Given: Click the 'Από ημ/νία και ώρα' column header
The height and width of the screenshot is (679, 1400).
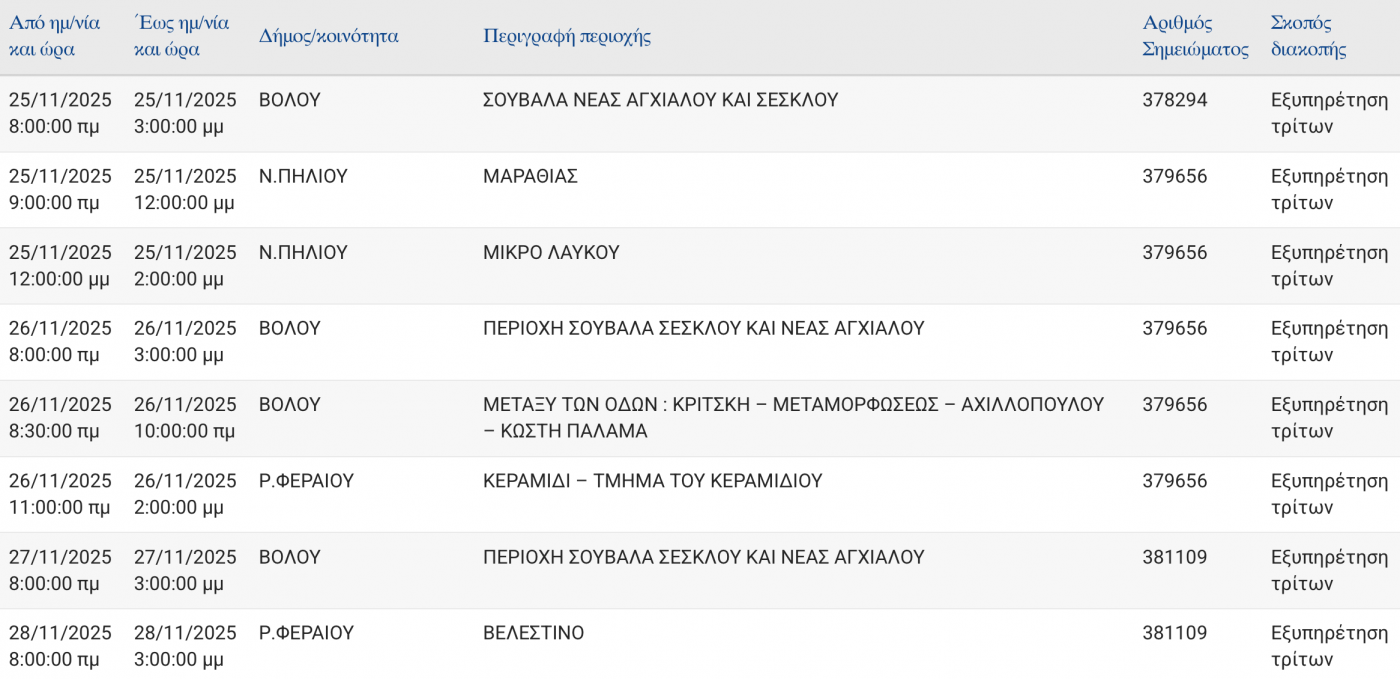Looking at the screenshot, I should pos(55,36).
